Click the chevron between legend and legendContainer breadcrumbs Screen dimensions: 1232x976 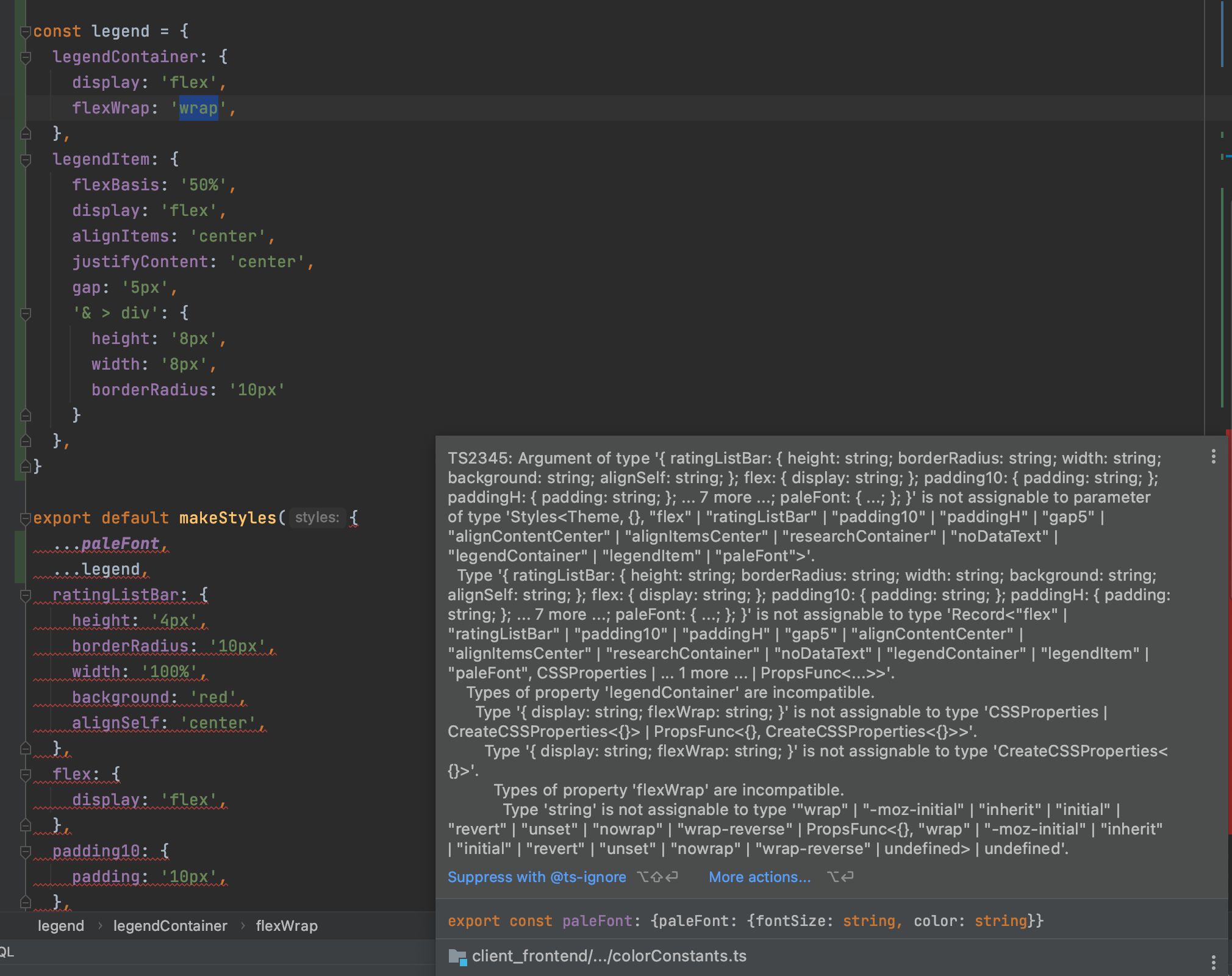coord(100,926)
